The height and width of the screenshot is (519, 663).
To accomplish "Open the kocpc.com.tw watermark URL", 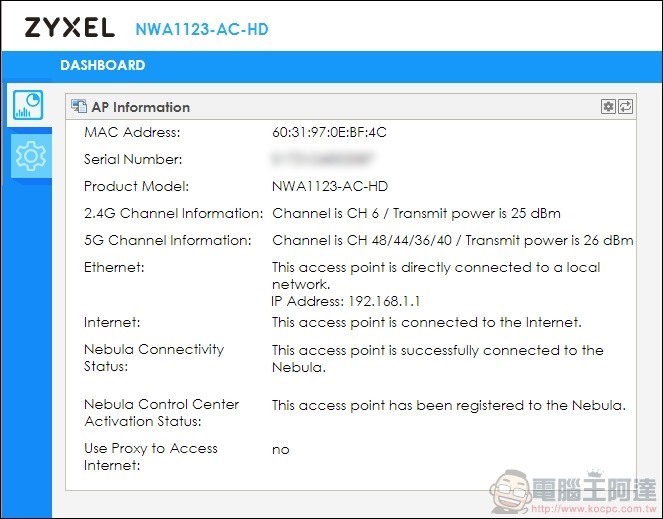I will click(x=594, y=508).
